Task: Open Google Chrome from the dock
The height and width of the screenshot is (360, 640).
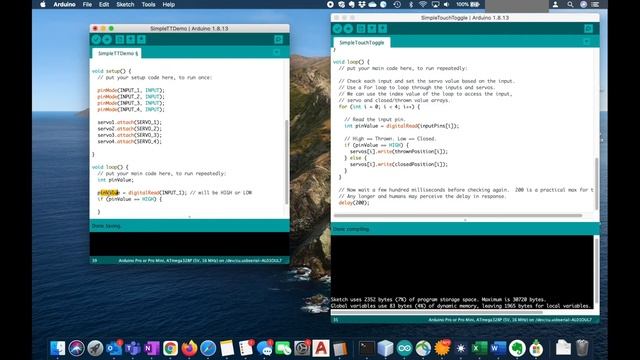Action: [170, 348]
